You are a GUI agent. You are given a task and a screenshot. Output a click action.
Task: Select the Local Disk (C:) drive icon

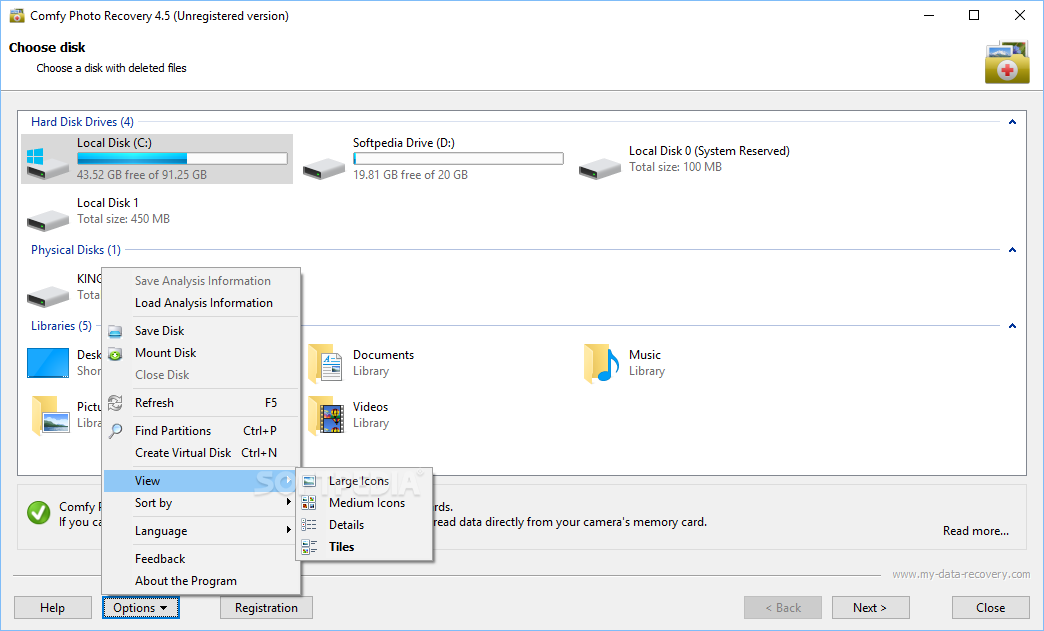(x=47, y=163)
